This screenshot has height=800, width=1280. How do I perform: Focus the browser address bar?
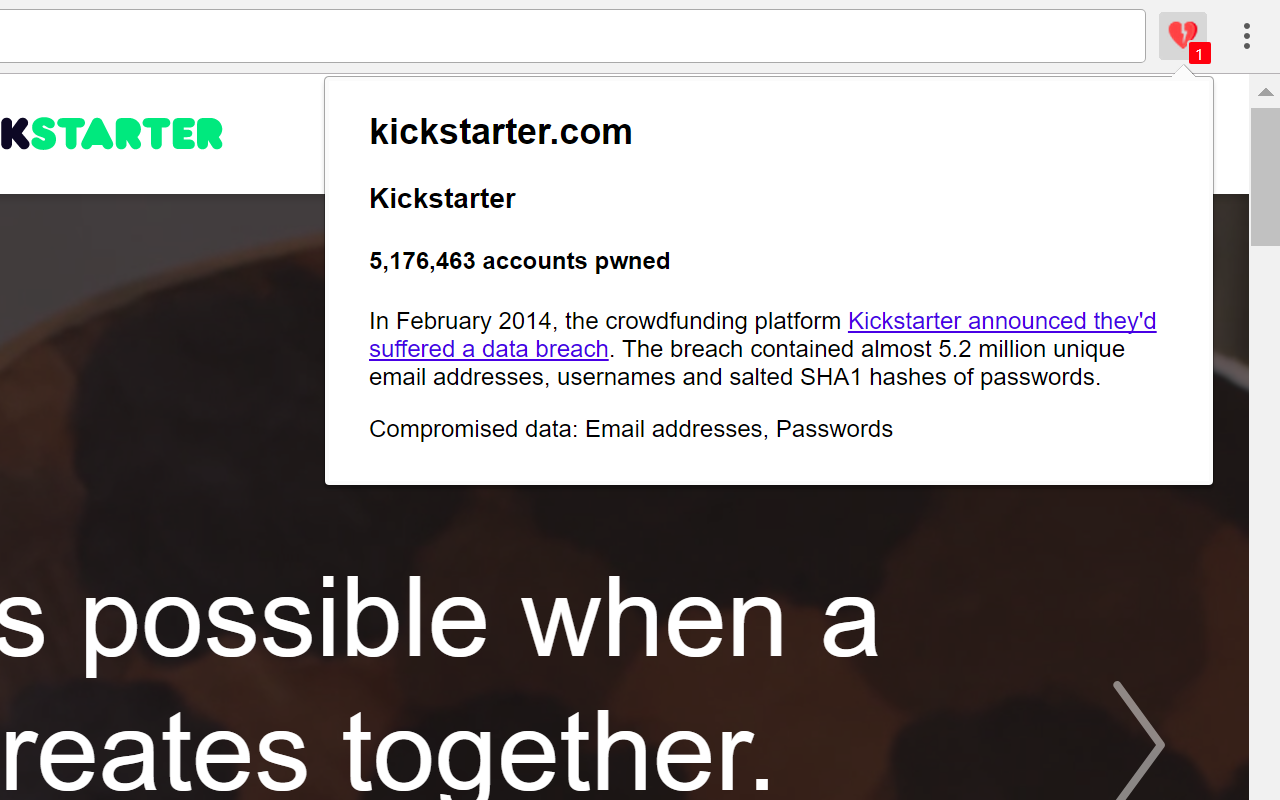(572, 36)
